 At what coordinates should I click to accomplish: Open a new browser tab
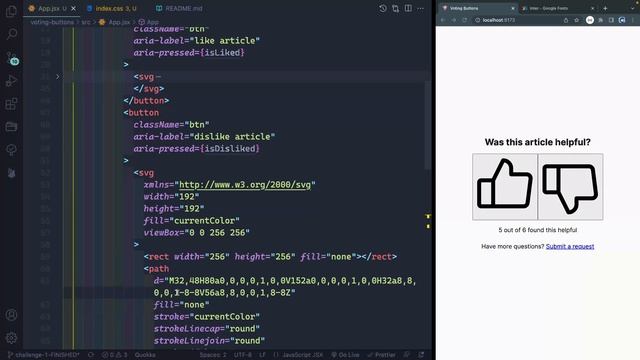tap(605, 8)
